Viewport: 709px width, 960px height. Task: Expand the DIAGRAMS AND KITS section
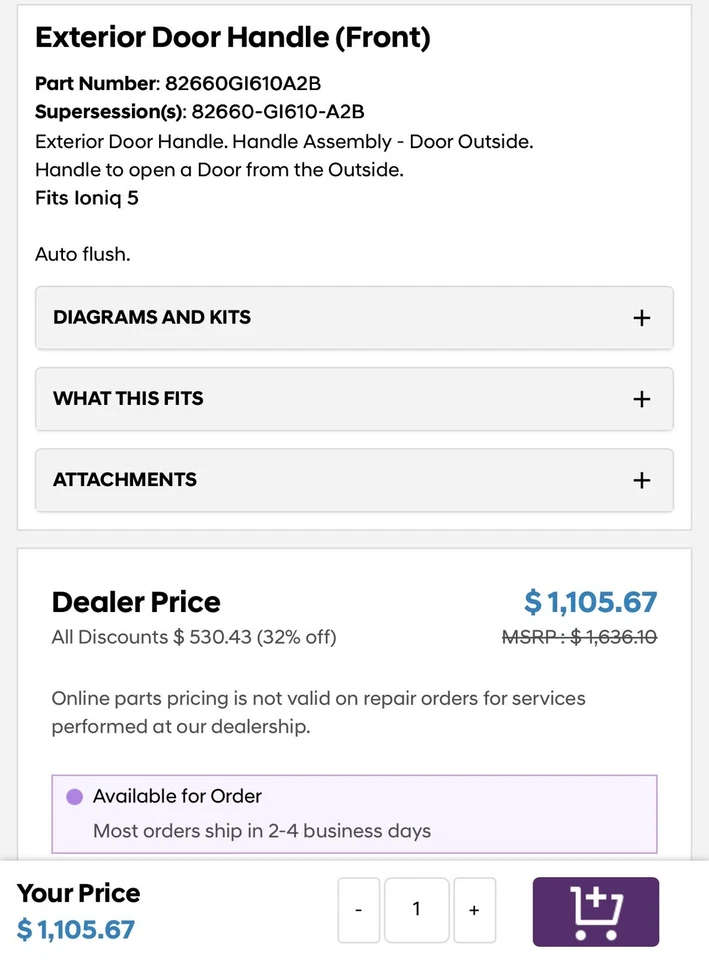(x=152, y=318)
